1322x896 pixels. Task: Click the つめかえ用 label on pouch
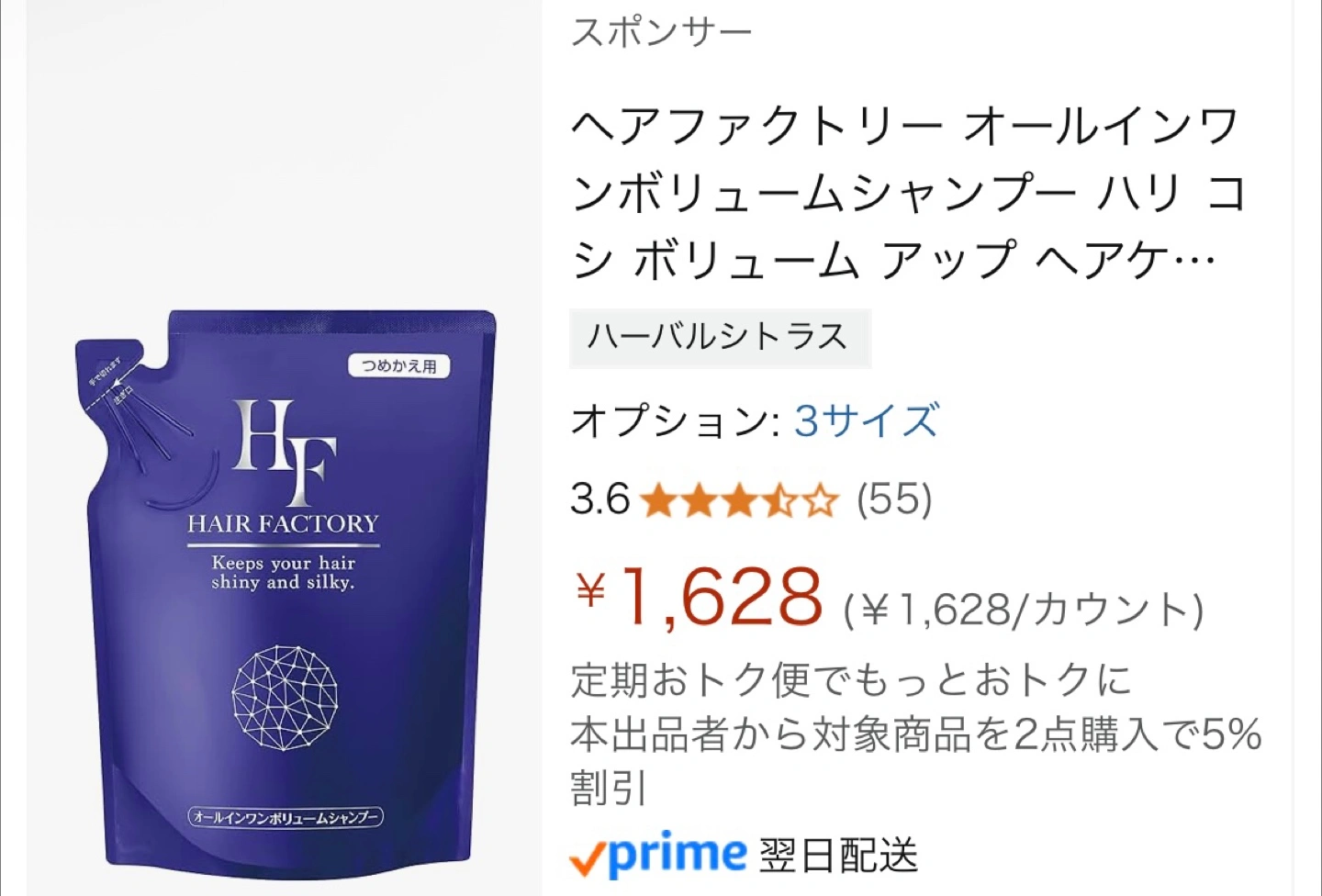pyautogui.click(x=399, y=365)
